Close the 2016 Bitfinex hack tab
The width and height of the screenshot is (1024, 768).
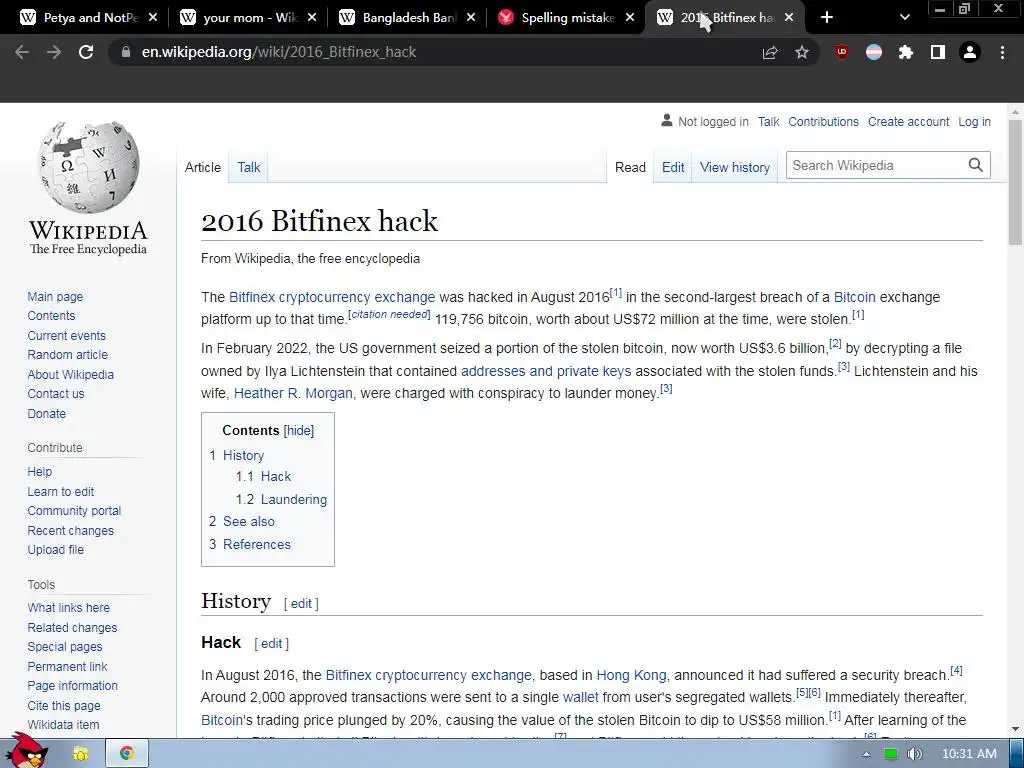789,18
